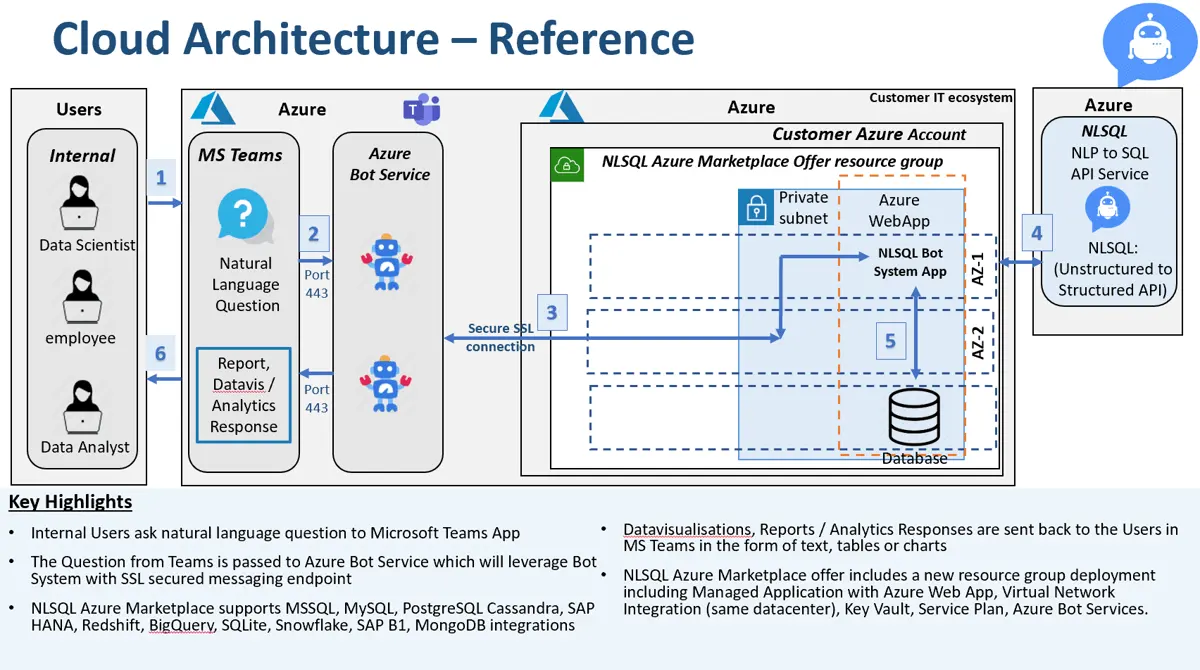
Task: Click the Port 443 label below Natural Language Question arrow
Action: click(x=316, y=284)
